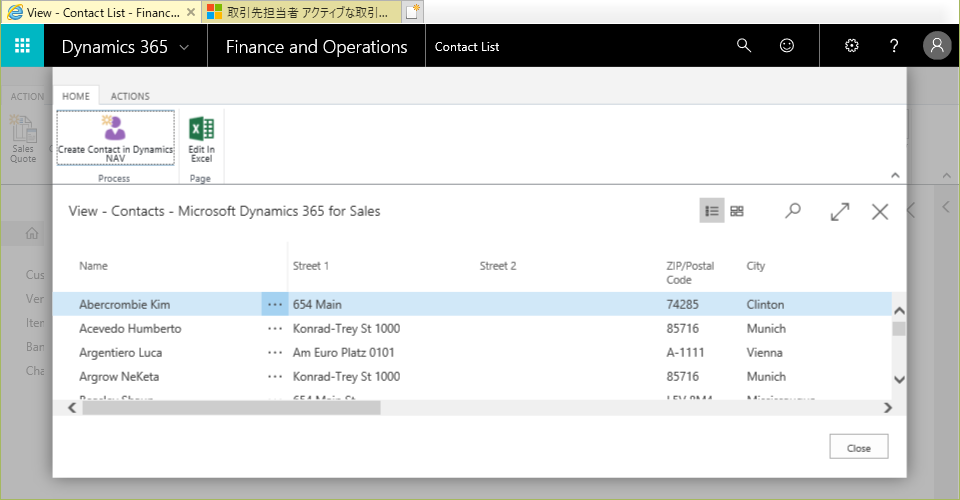Click the Am Euro Platz 0101 cell
The height and width of the screenshot is (500, 960).
coord(343,353)
